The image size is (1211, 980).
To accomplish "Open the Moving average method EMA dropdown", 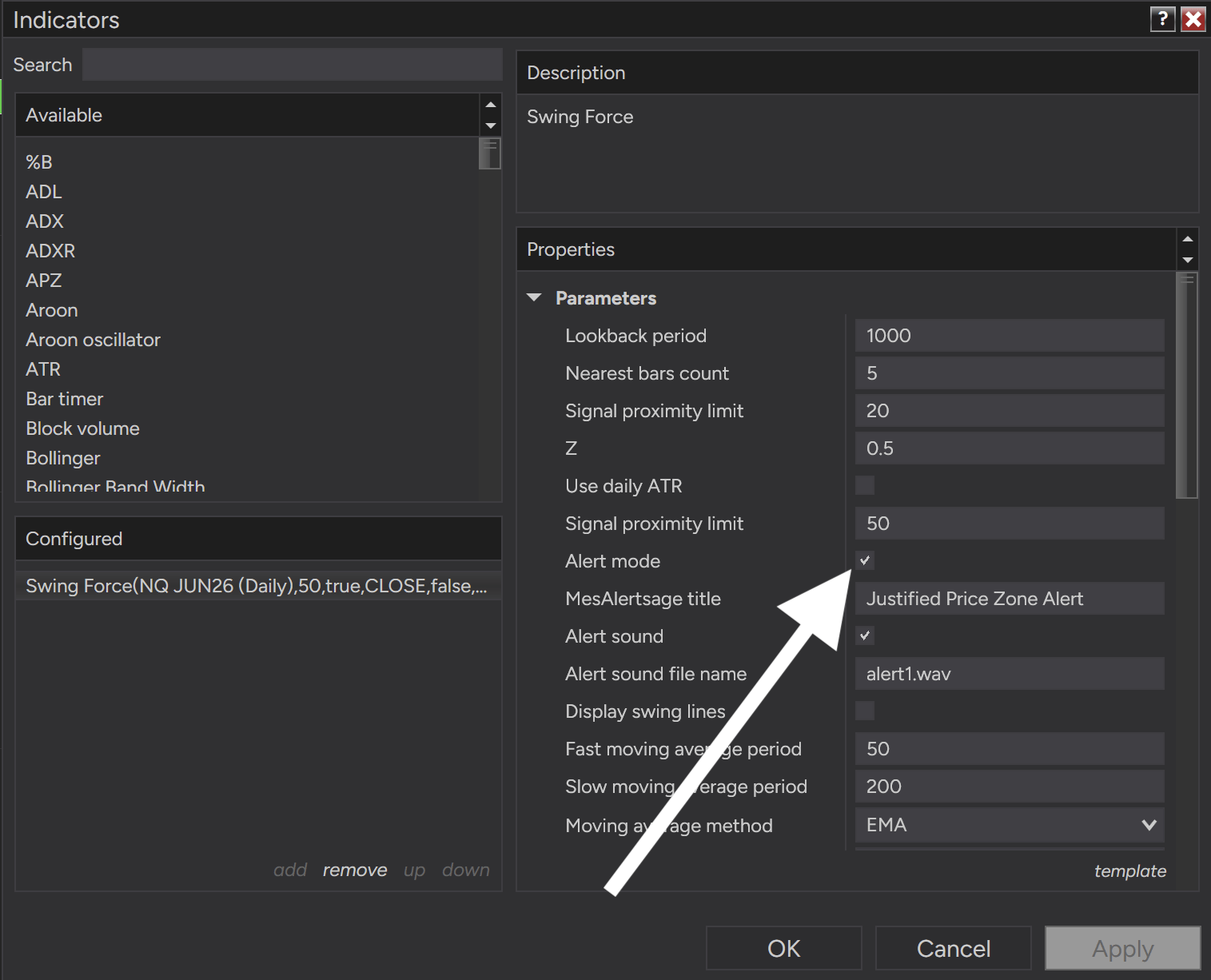I will (1010, 825).
